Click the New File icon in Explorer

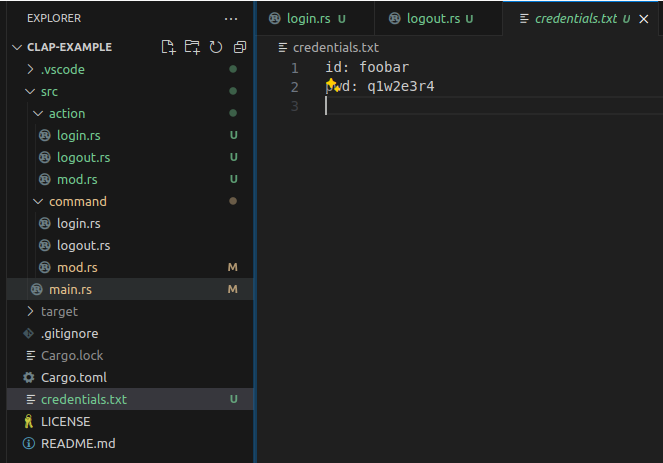pos(168,47)
